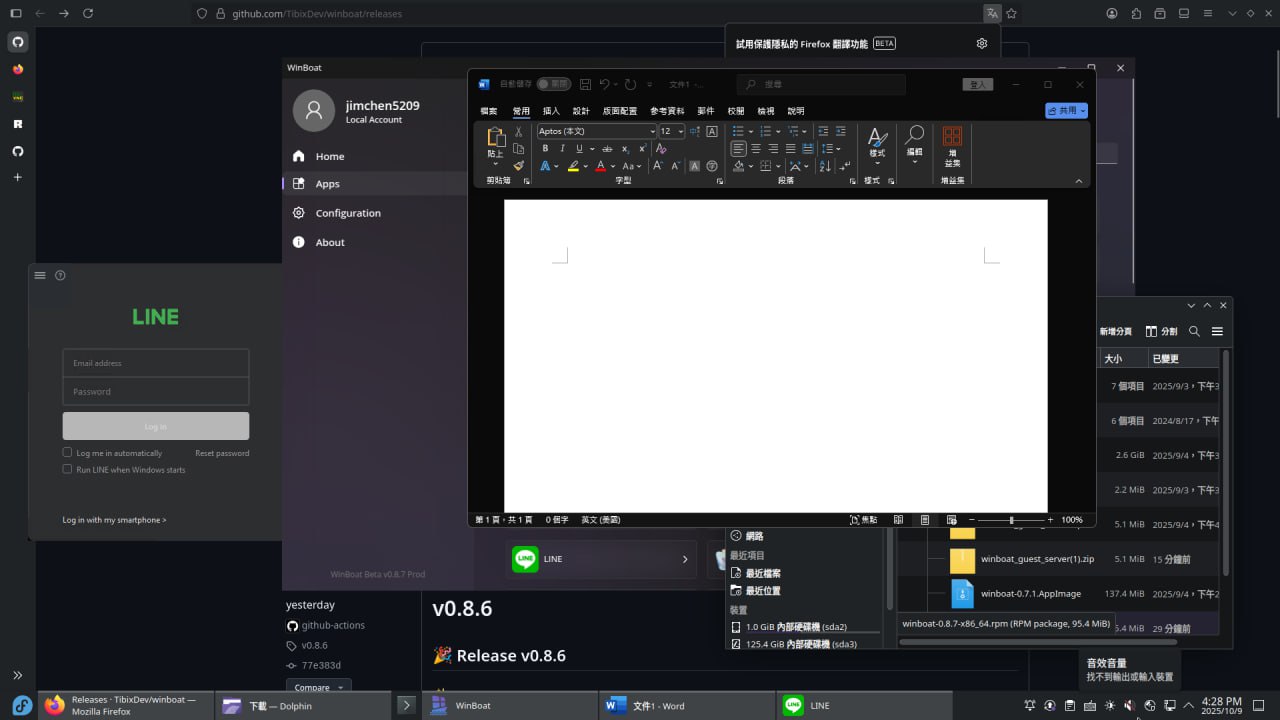
Task: Click the Italic icon in Word ribbon
Action: 562,149
